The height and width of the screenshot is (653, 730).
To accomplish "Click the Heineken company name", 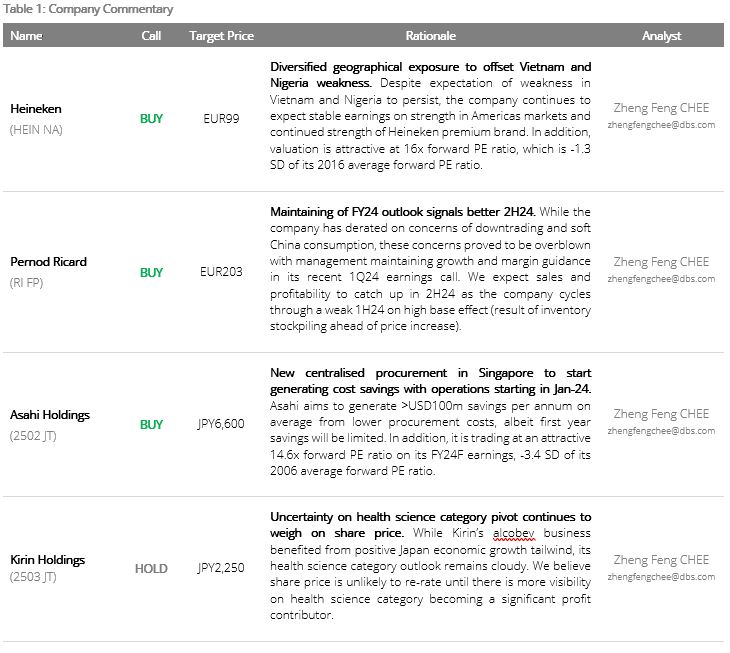I will point(35,107).
